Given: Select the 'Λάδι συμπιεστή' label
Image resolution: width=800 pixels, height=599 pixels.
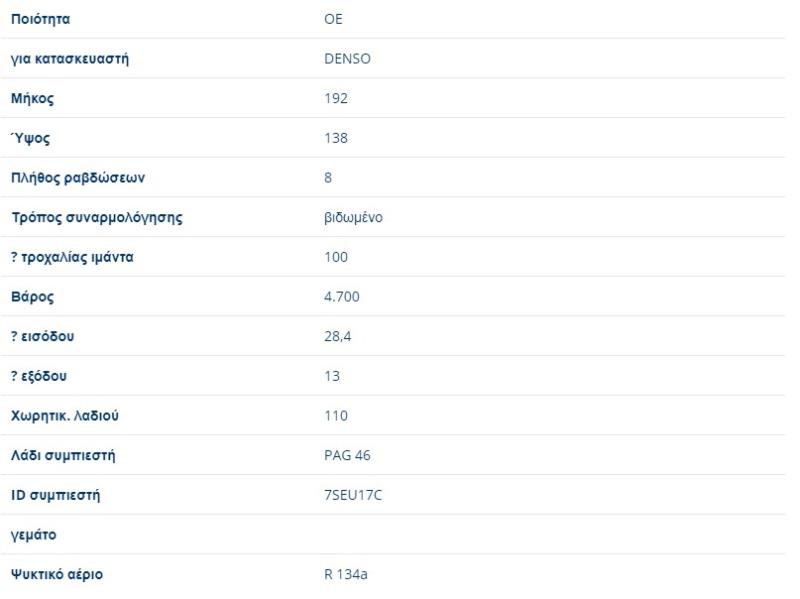Looking at the screenshot, I should [x=63, y=456].
